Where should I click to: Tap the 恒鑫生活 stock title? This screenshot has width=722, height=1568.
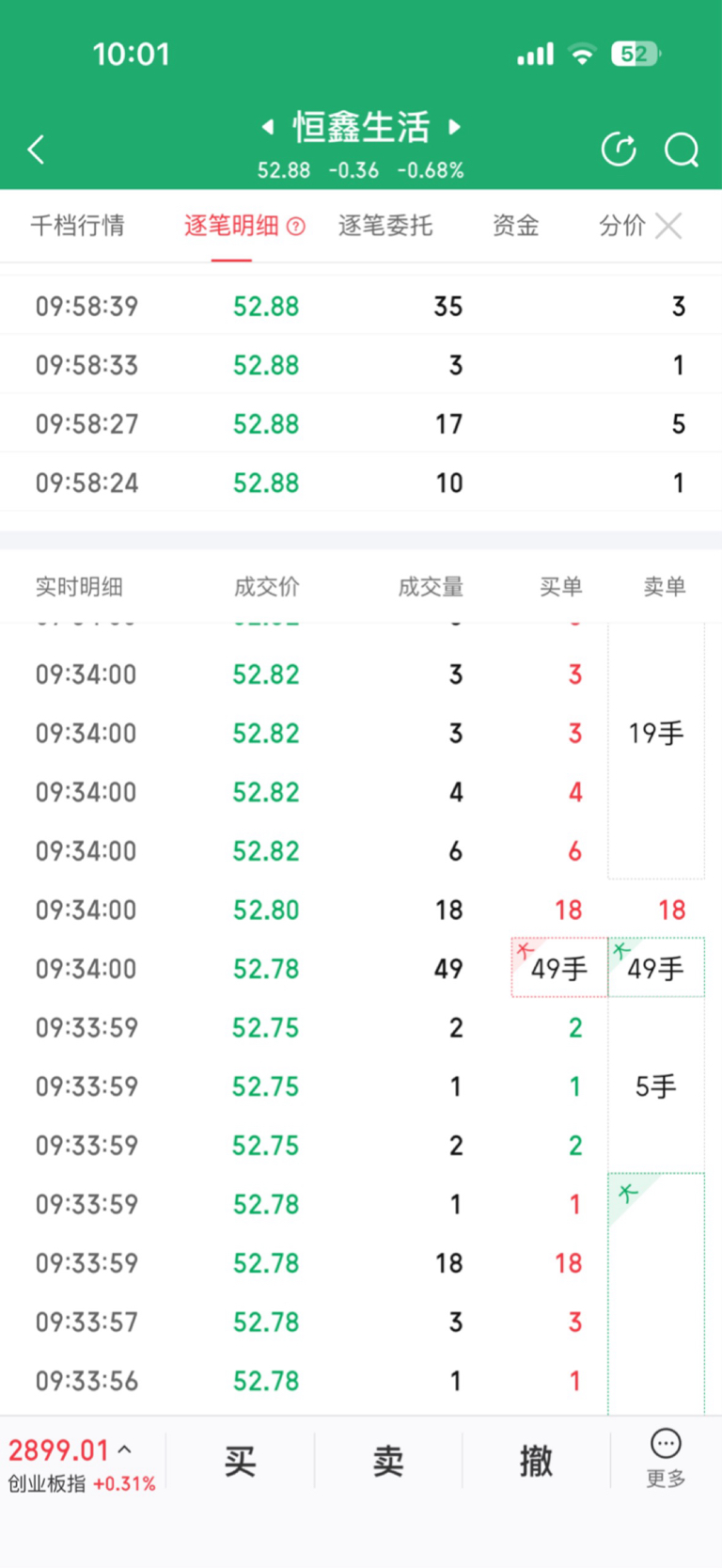(x=361, y=127)
